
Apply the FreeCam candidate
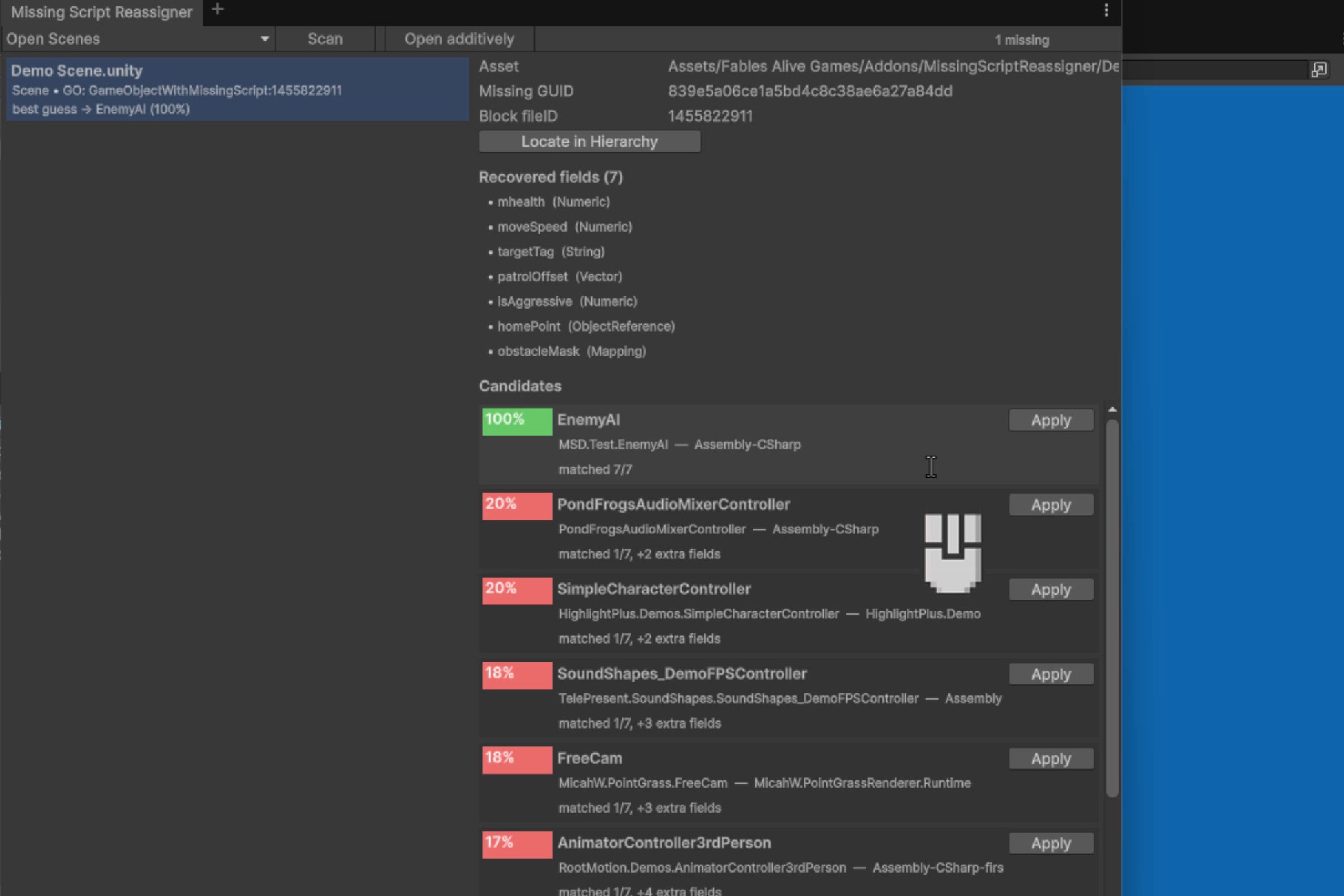tap(1050, 759)
